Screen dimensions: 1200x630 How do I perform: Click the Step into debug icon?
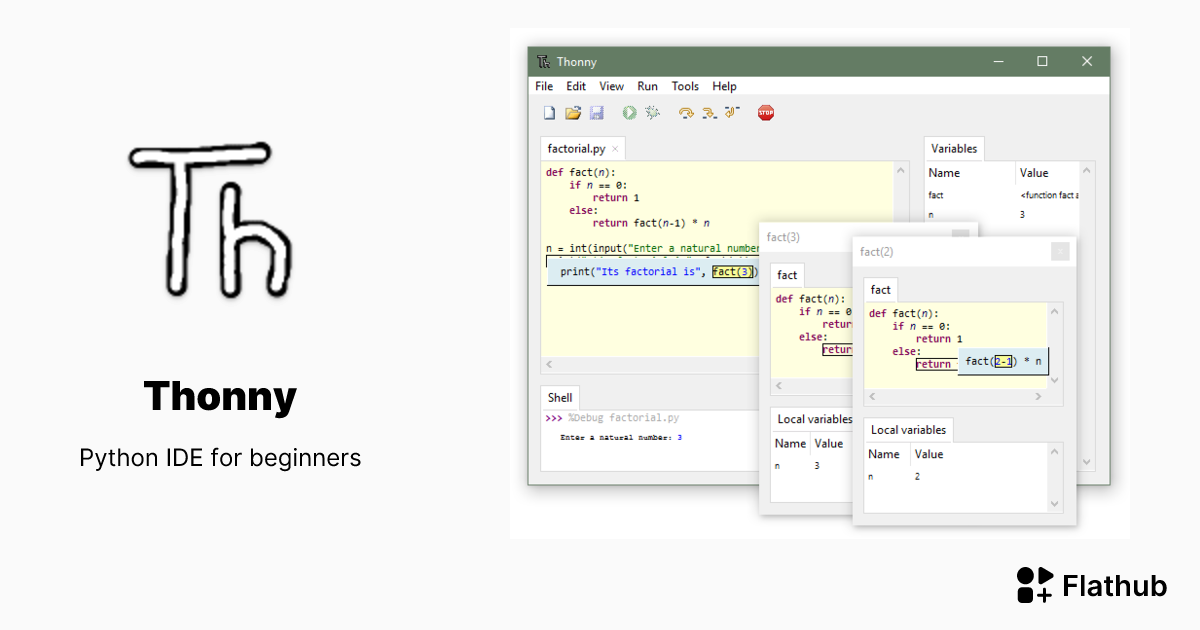click(709, 113)
